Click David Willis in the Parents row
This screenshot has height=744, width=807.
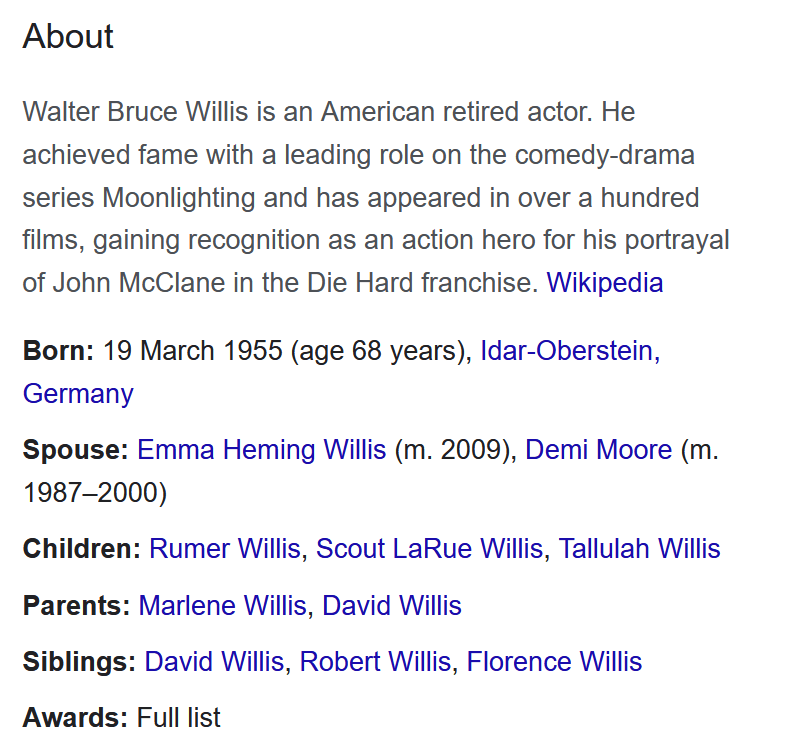tap(392, 605)
